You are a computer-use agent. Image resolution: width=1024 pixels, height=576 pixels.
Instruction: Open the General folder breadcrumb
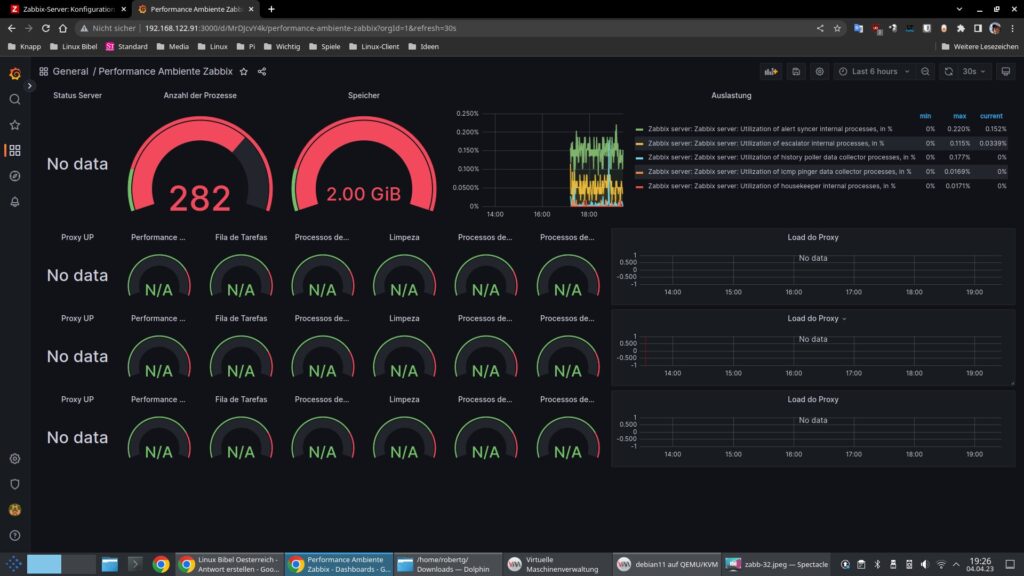coord(70,71)
